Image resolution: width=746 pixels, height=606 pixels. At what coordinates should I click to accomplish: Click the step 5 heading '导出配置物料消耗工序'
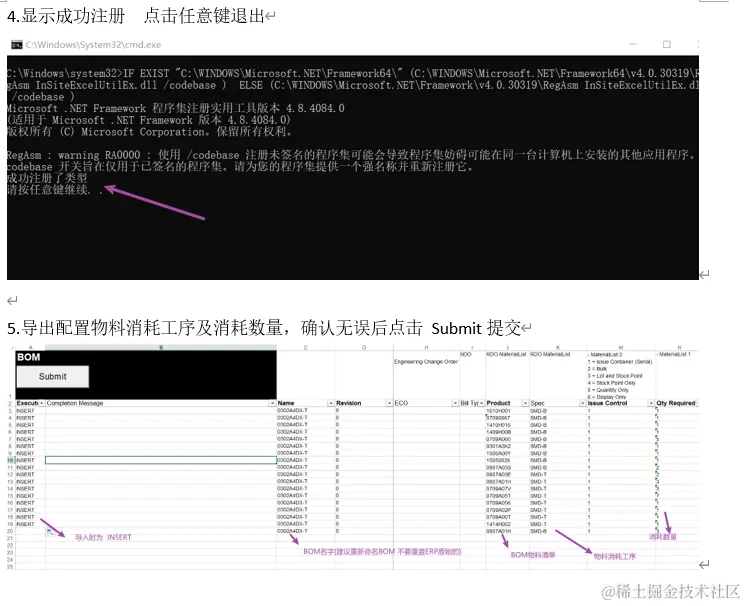click(x=108, y=328)
